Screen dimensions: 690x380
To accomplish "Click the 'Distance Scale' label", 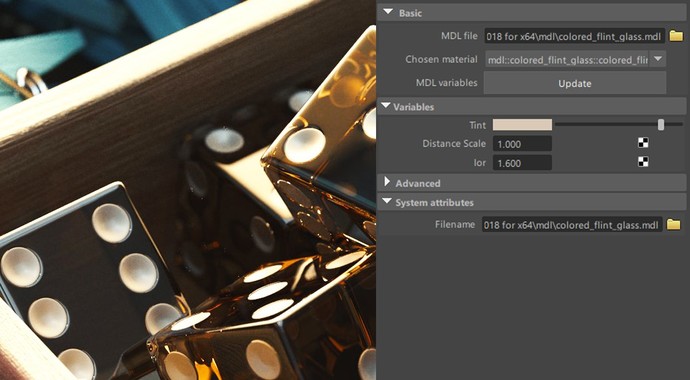I will pos(454,143).
